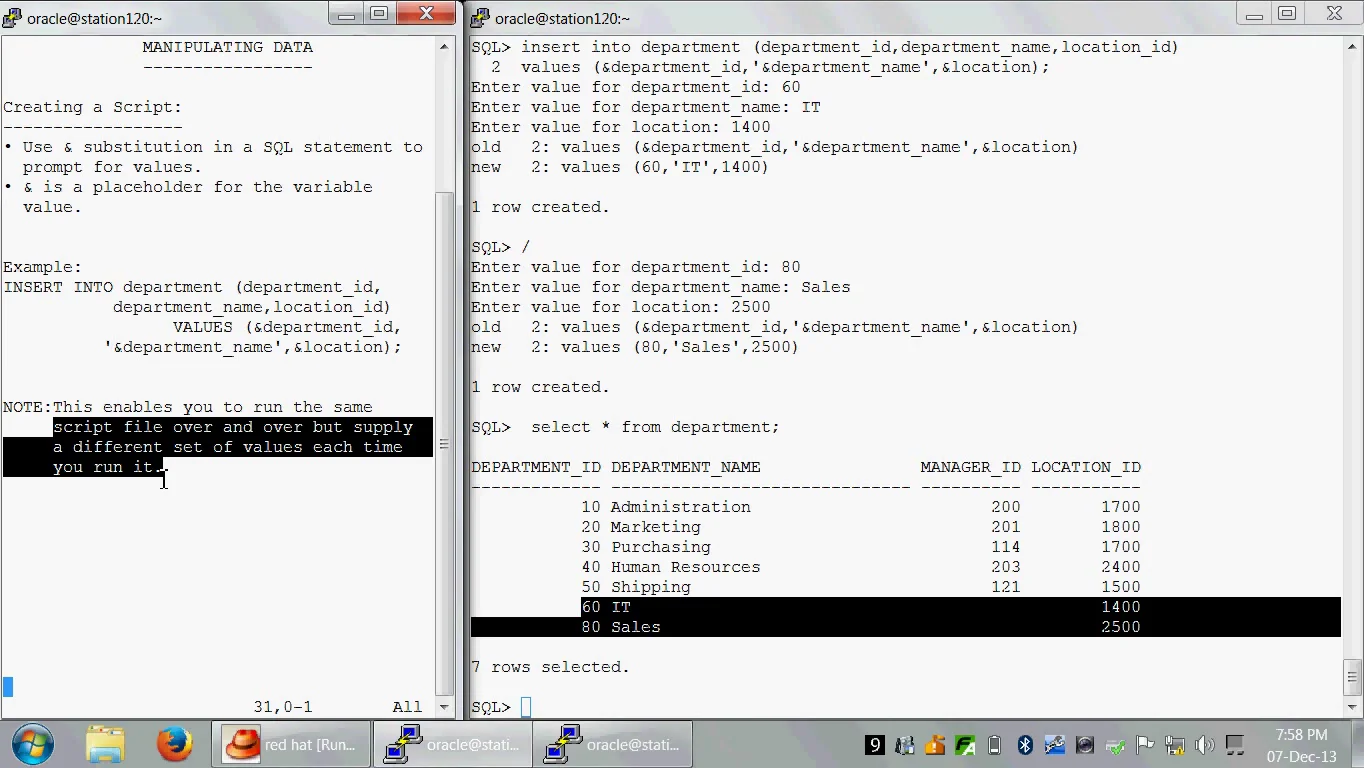This screenshot has height=768, width=1364.
Task: Click the final SQL> prompt cursor
Action: [526, 707]
